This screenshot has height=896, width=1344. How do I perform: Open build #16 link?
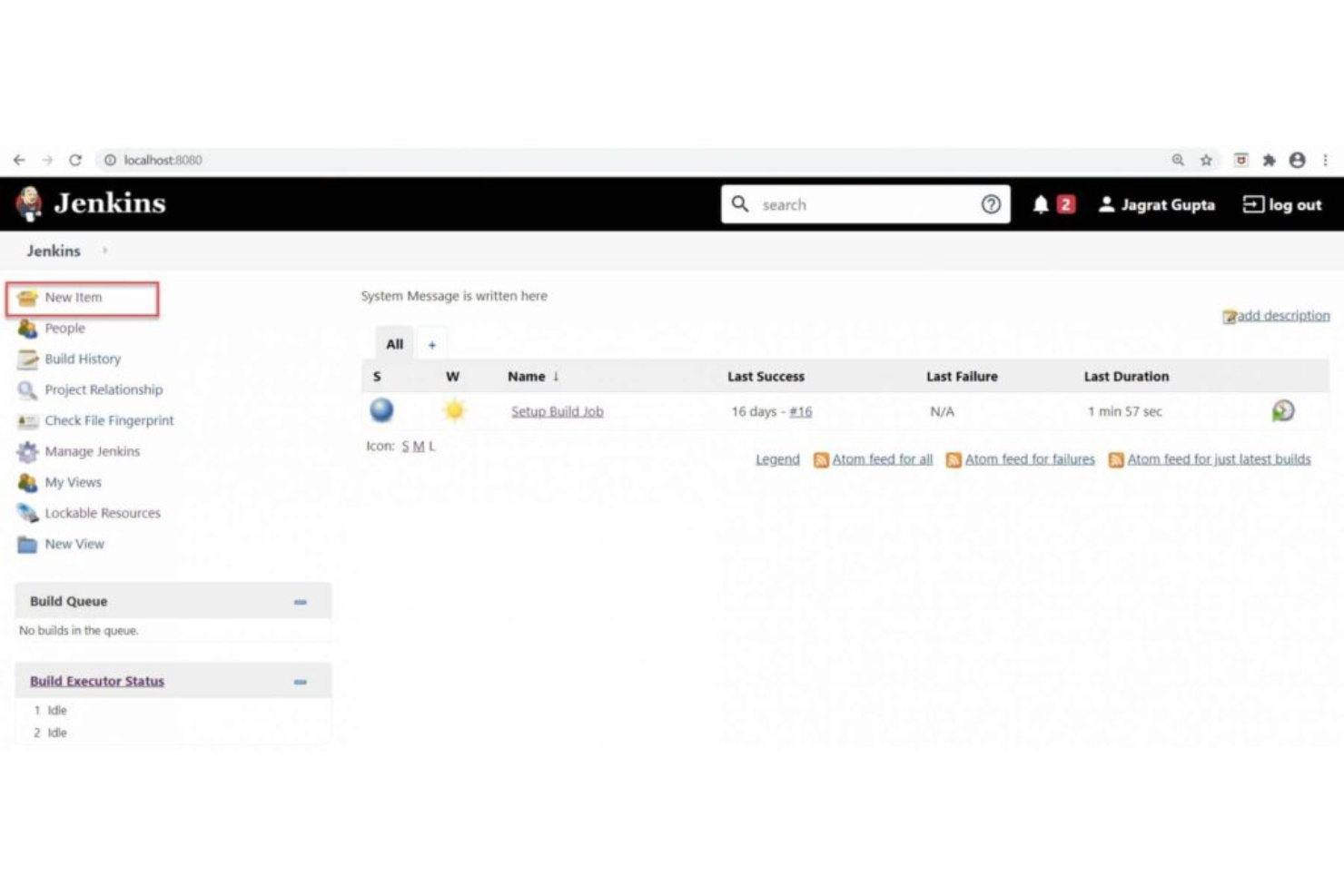coord(800,411)
